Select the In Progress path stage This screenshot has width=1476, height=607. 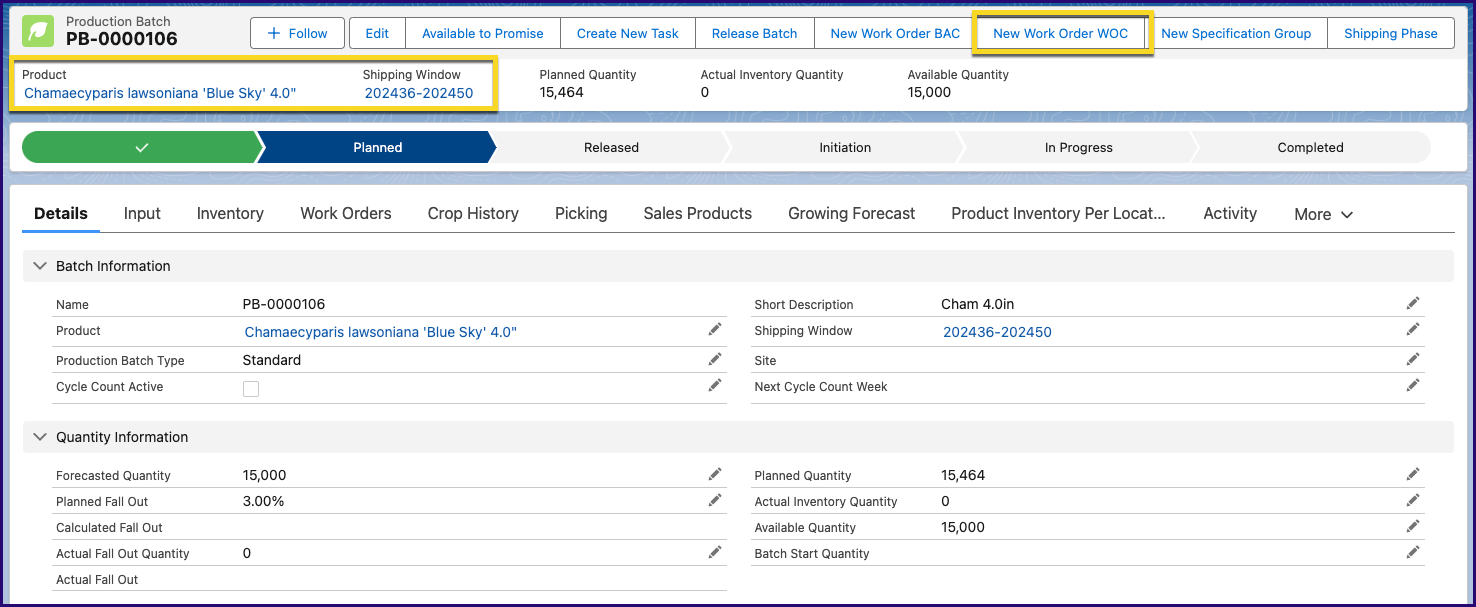pos(1078,147)
